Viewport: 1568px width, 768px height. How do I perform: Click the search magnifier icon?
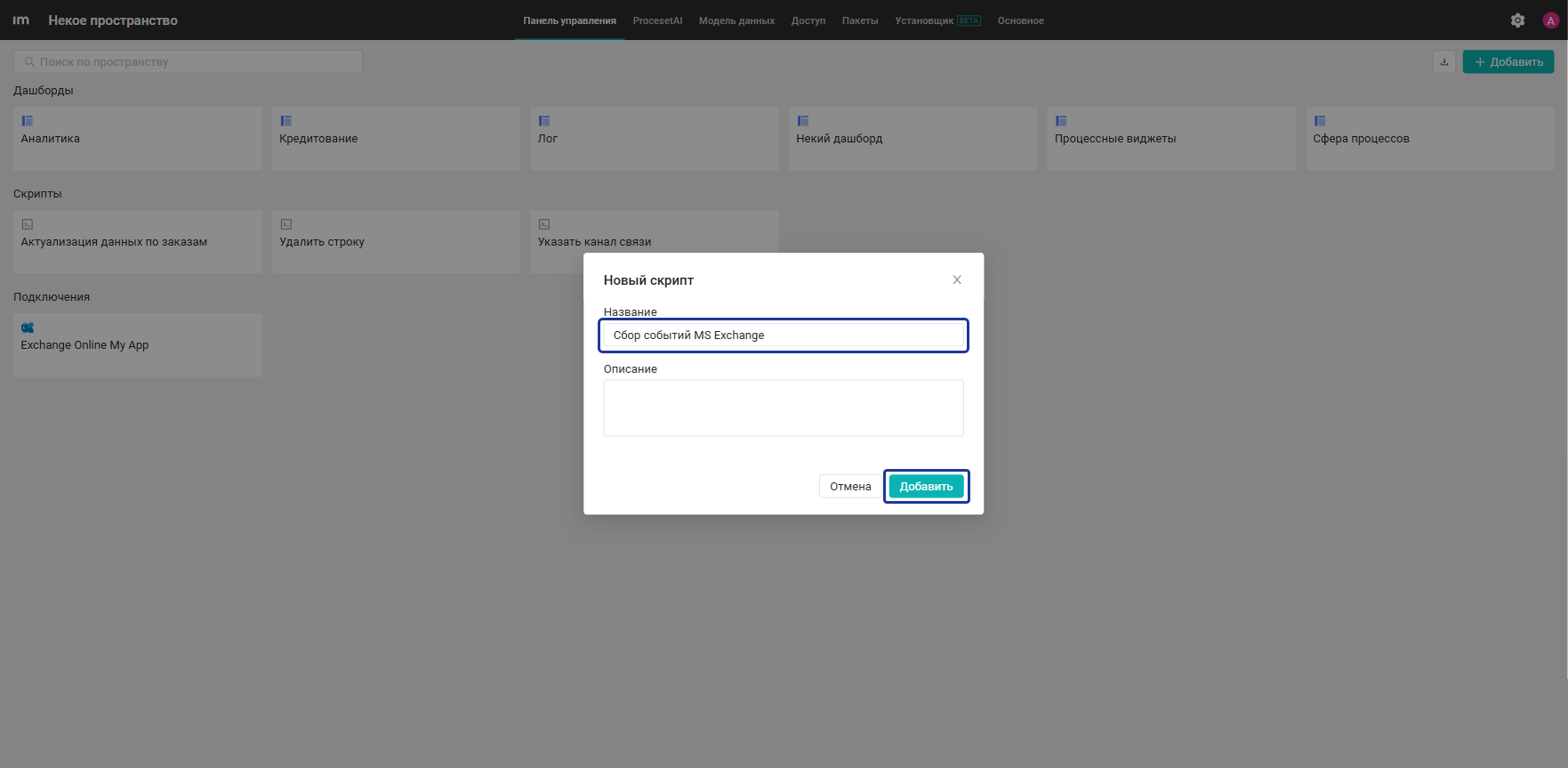pyautogui.click(x=29, y=62)
